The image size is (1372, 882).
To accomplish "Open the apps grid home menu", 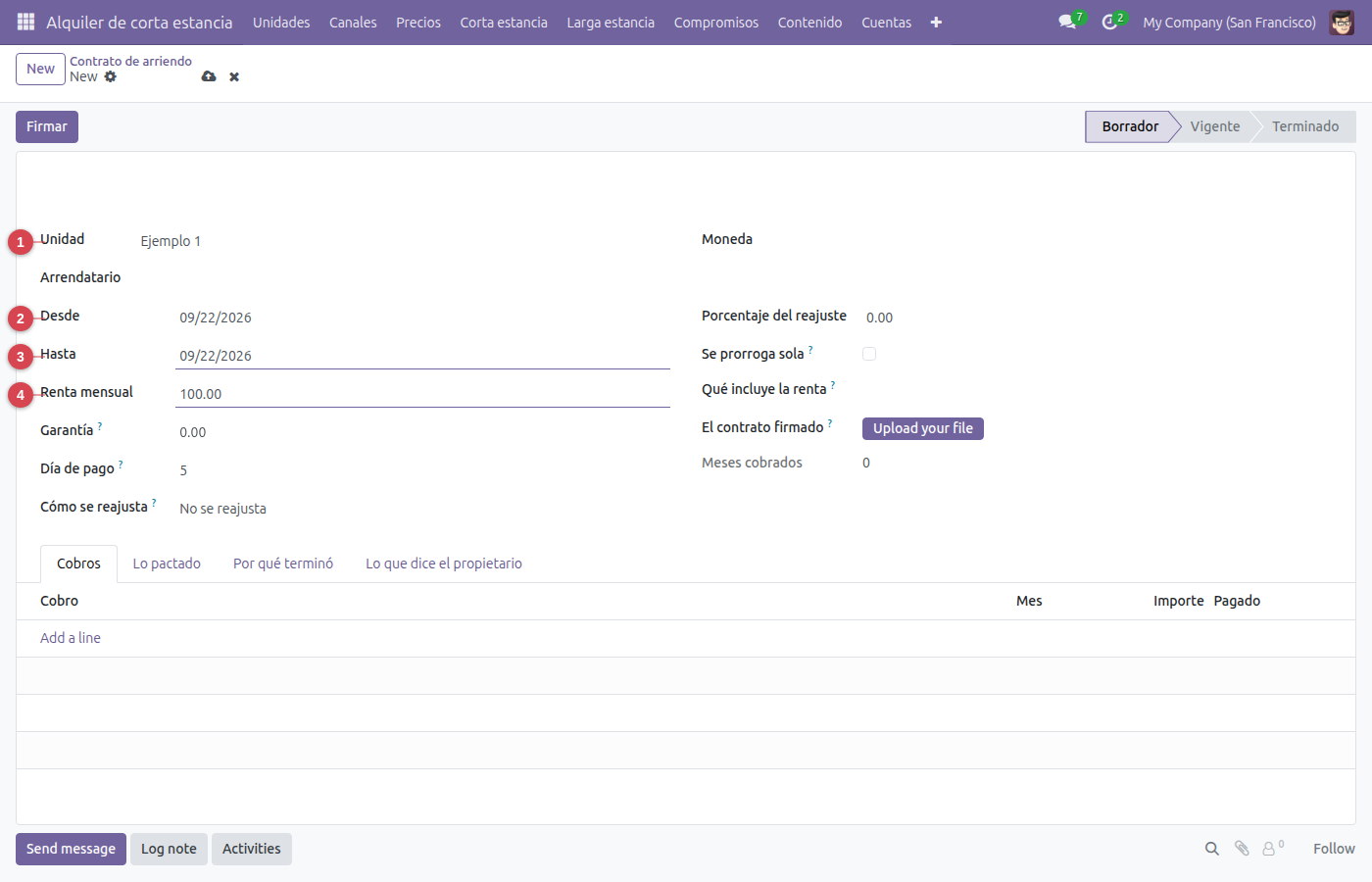I will (25, 22).
